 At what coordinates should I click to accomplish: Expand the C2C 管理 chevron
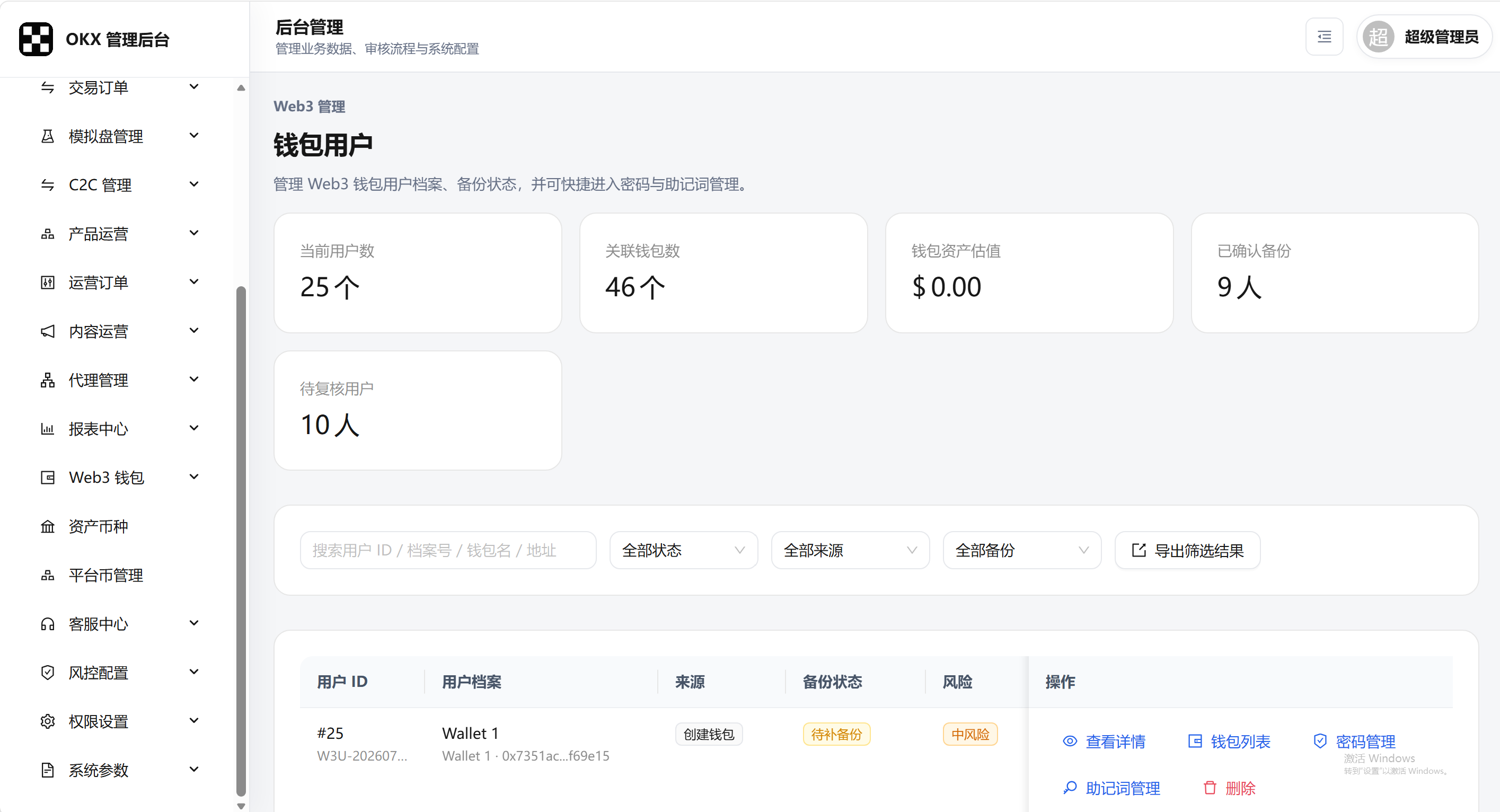click(194, 184)
